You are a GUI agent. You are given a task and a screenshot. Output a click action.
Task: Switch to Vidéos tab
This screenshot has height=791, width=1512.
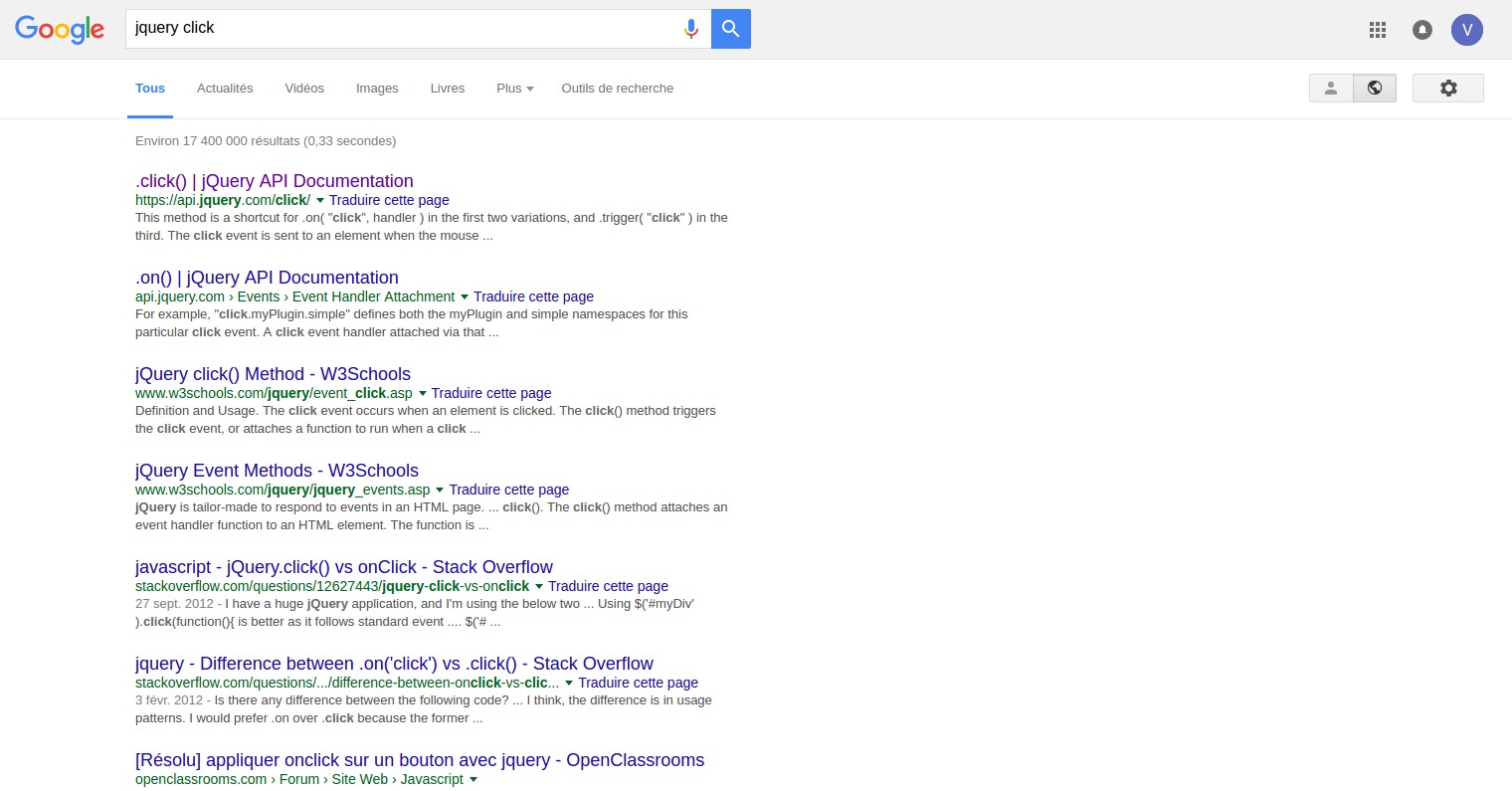(304, 89)
